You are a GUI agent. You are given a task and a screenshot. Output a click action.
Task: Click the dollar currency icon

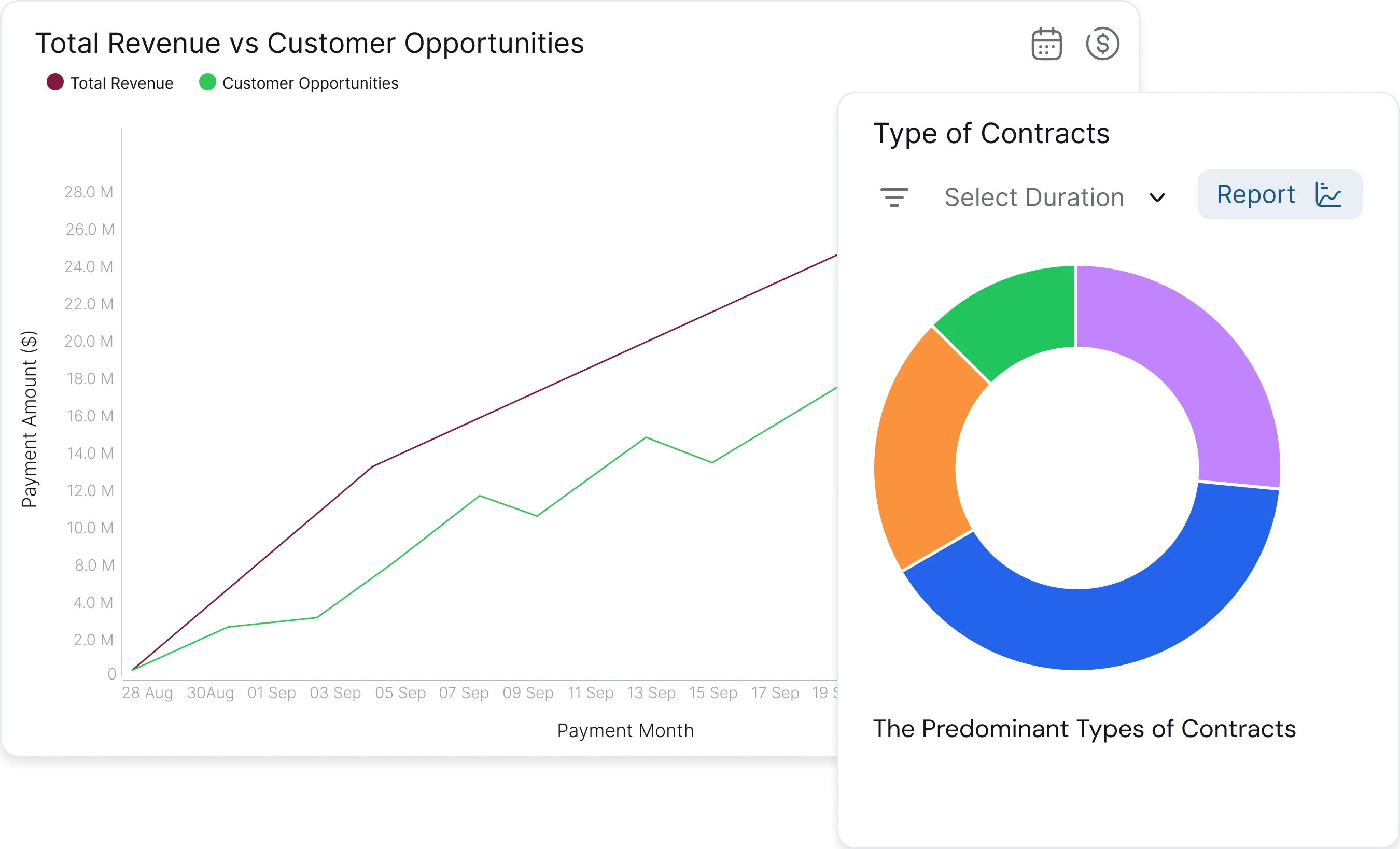pos(1103,42)
